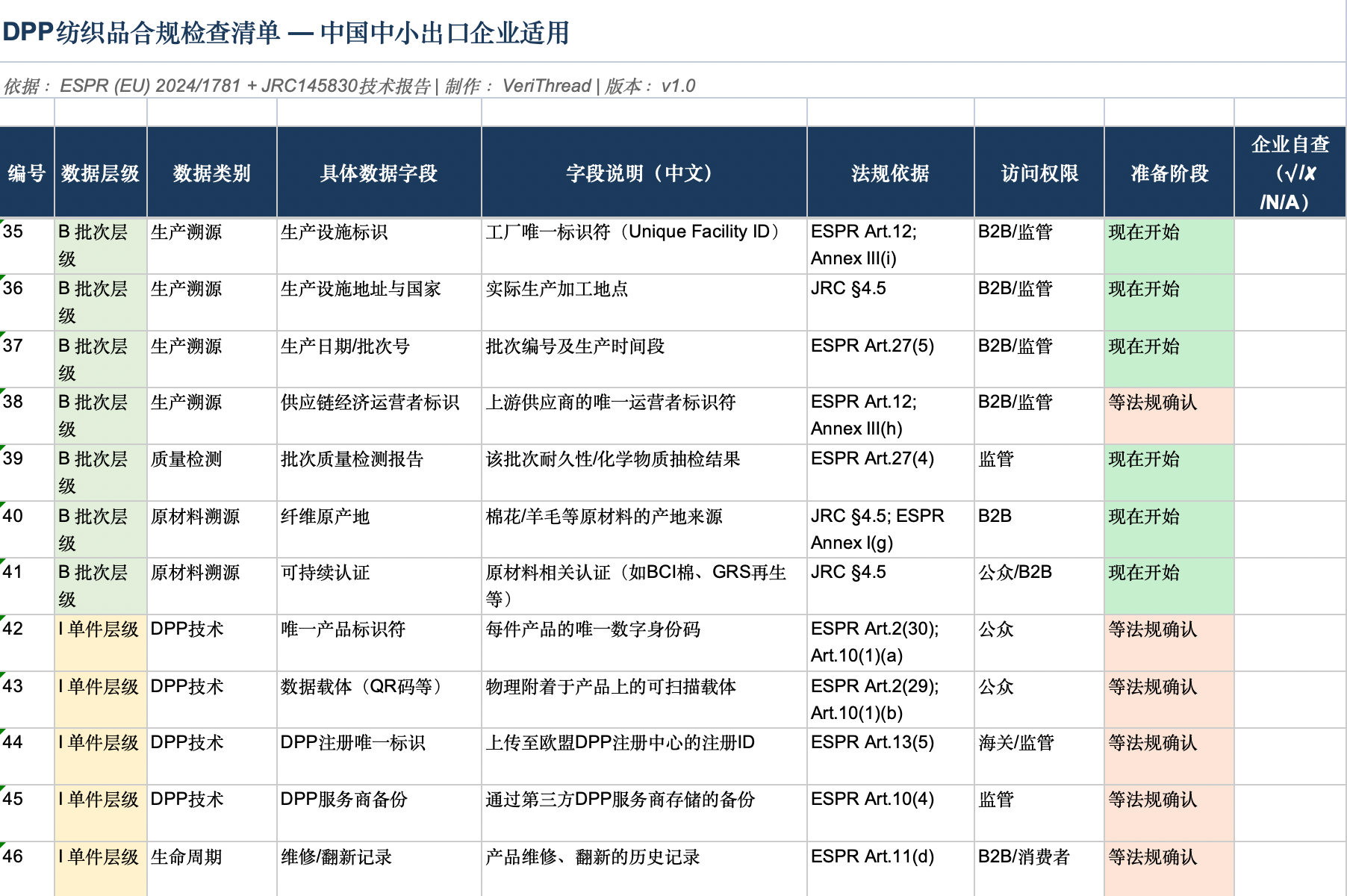
Task: Click the 生产日期/批次号 cell
Action: point(379,359)
